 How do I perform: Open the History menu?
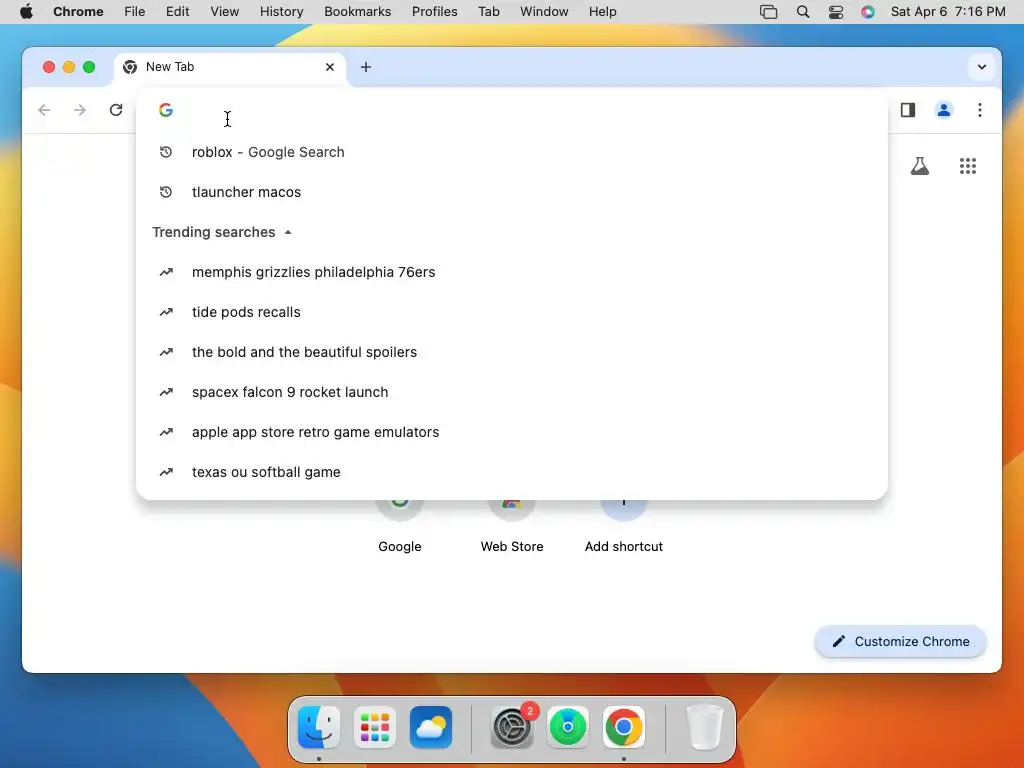coord(281,12)
